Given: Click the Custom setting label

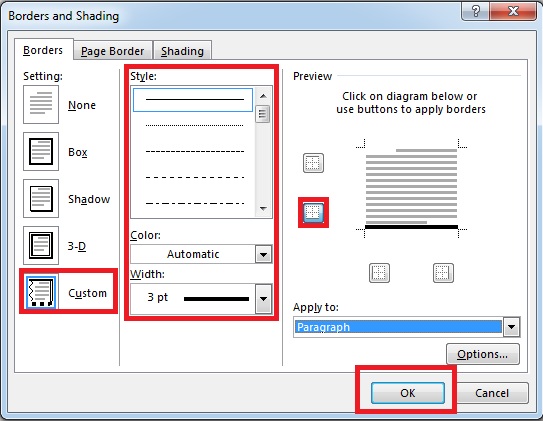Looking at the screenshot, I should pos(87,293).
